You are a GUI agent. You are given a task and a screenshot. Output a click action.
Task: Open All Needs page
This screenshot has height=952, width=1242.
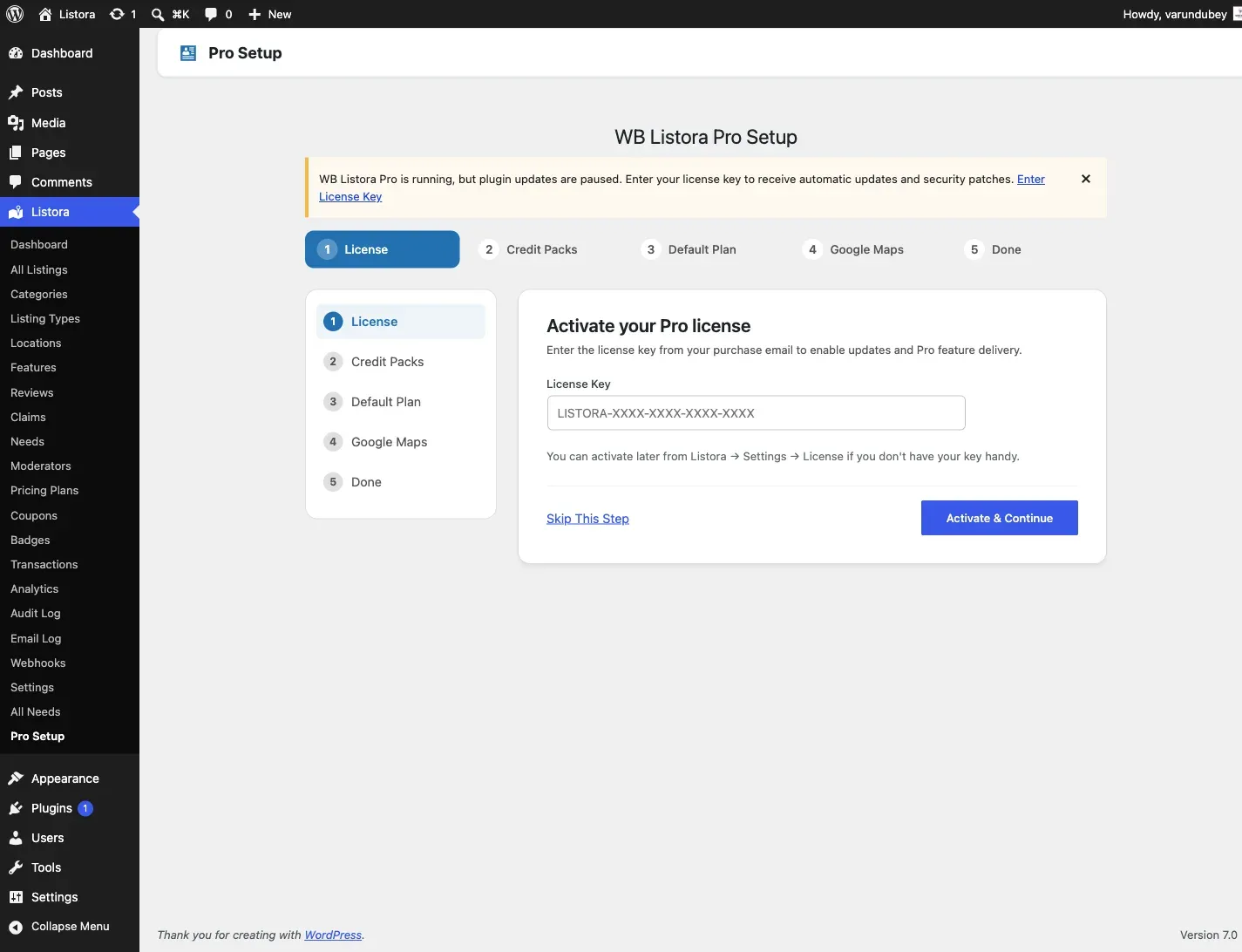click(36, 712)
